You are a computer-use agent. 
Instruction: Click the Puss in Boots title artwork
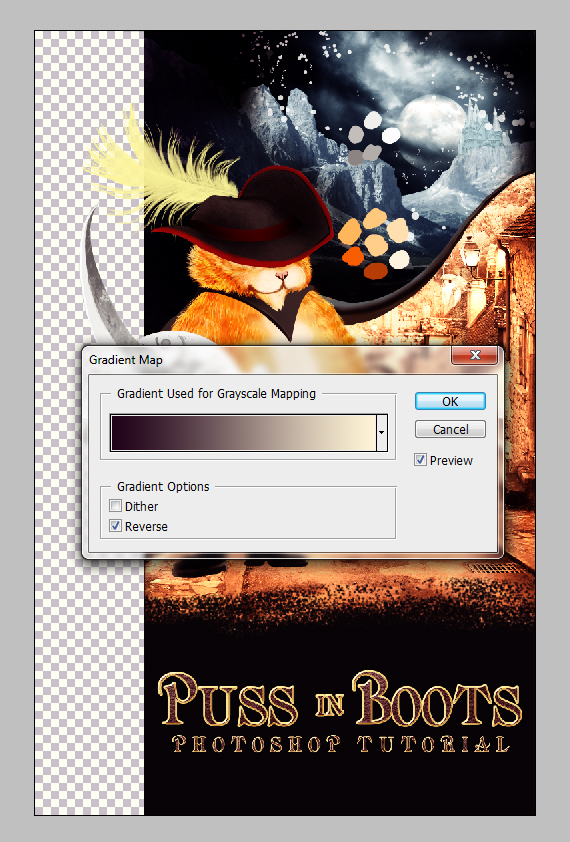(340, 699)
